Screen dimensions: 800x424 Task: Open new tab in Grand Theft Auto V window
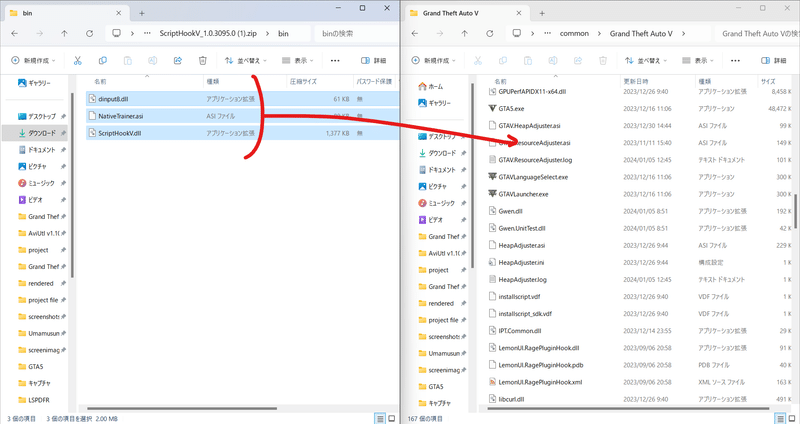point(542,13)
